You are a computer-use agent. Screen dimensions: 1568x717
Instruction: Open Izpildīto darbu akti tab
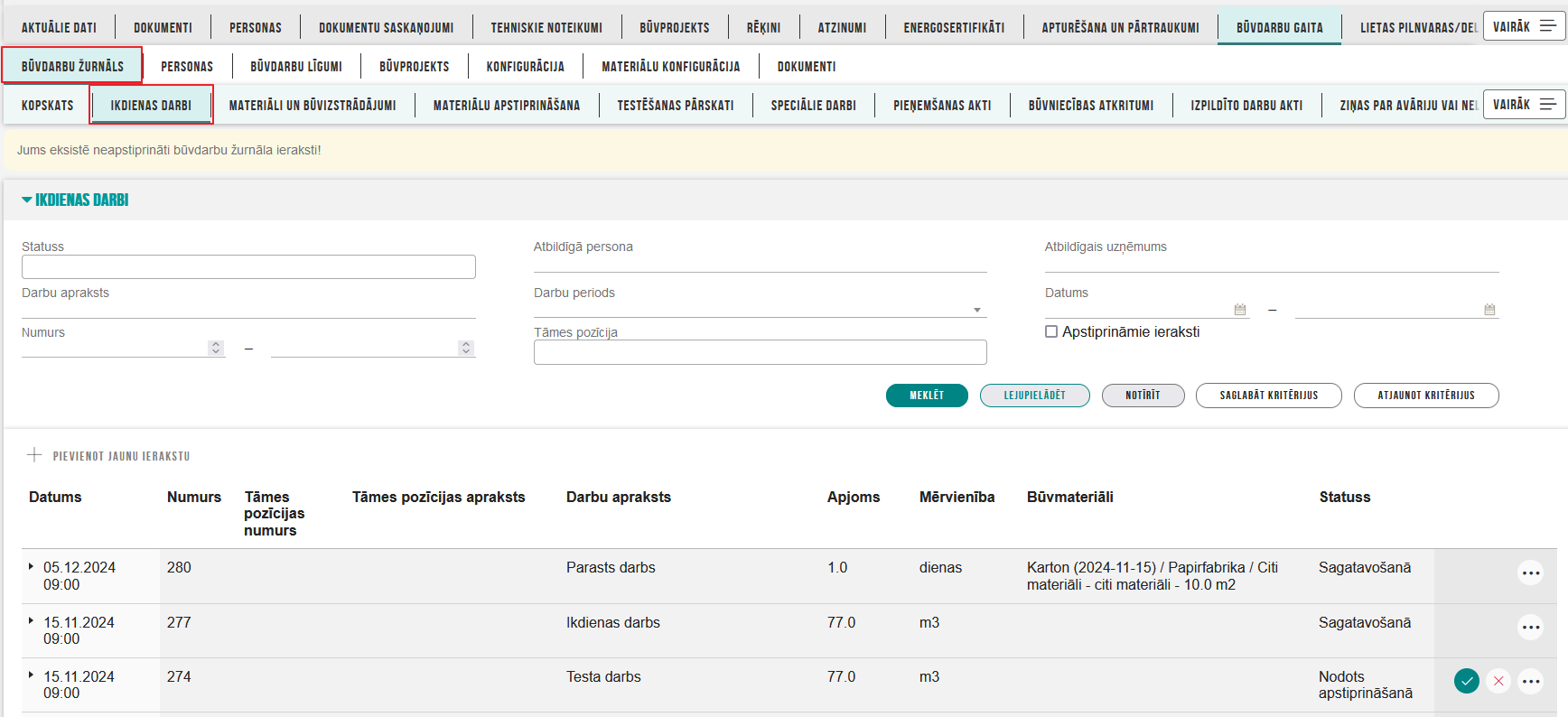point(1246,106)
